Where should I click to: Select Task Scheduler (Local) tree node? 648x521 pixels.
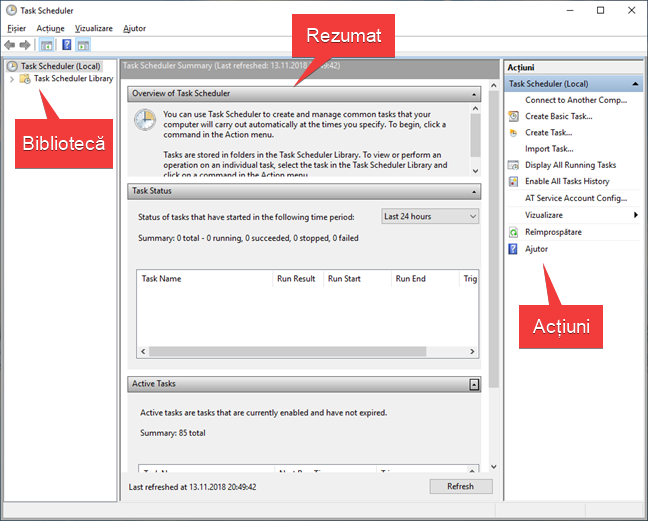(x=61, y=66)
